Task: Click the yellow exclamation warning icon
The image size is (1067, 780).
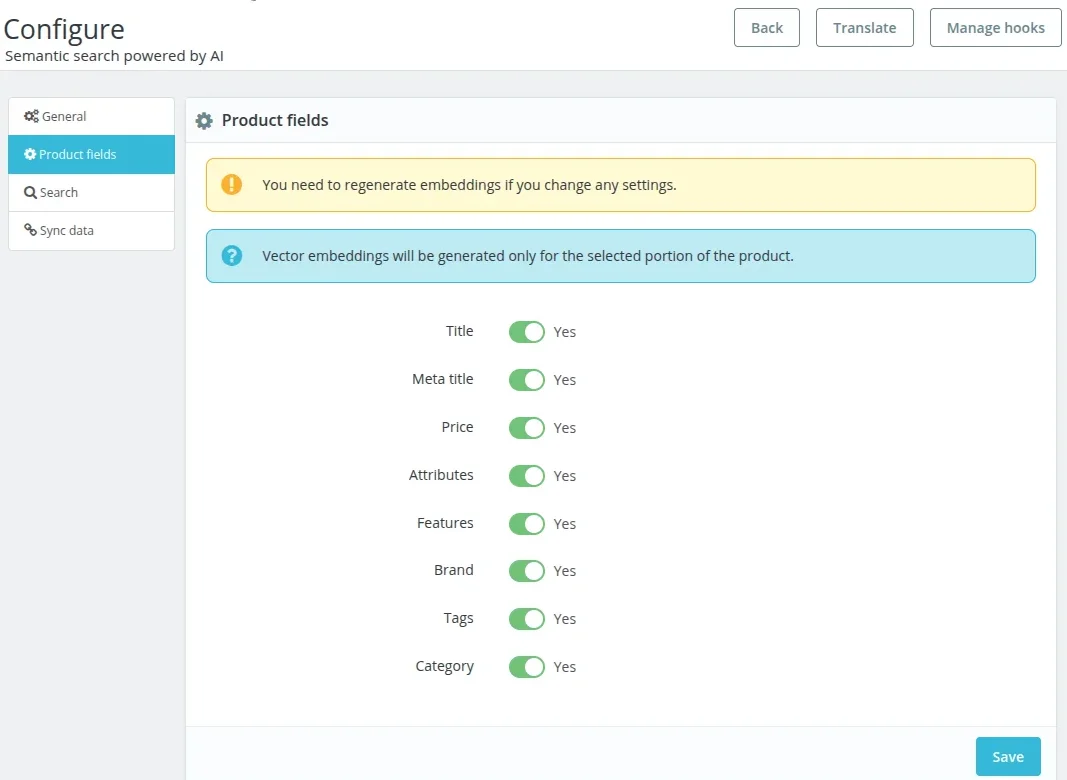Action: coord(232,184)
